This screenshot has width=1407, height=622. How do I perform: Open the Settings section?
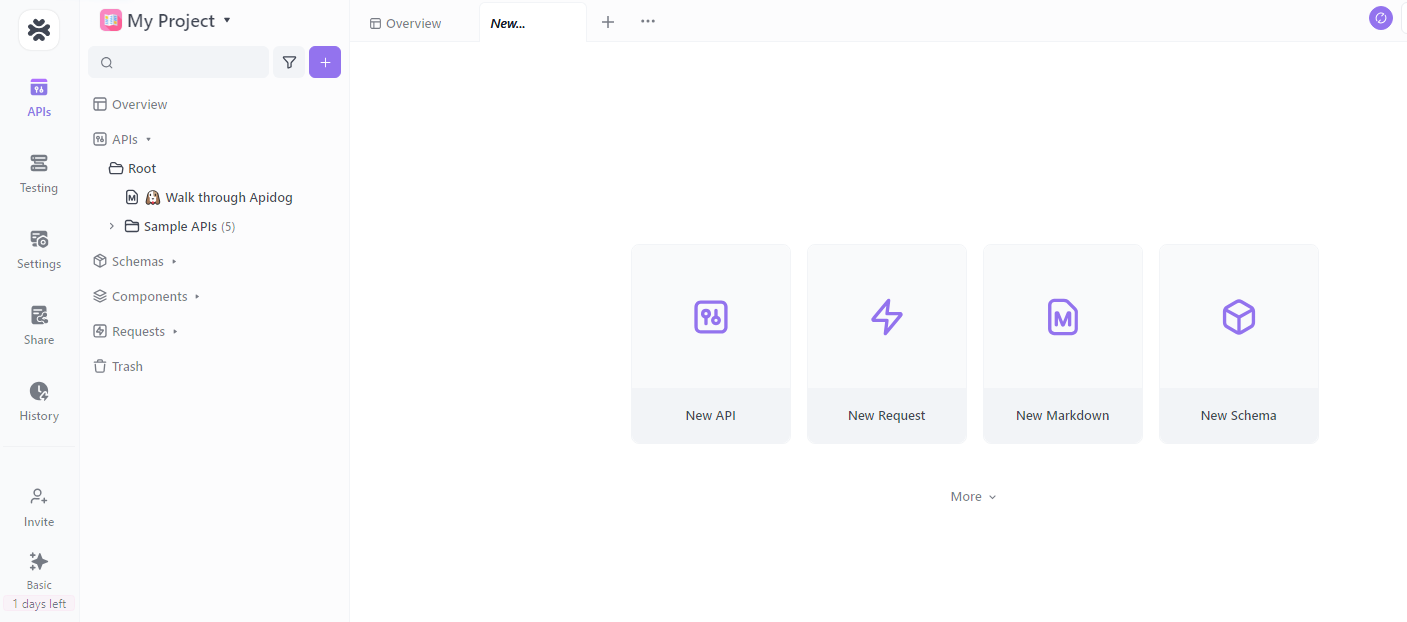(39, 249)
